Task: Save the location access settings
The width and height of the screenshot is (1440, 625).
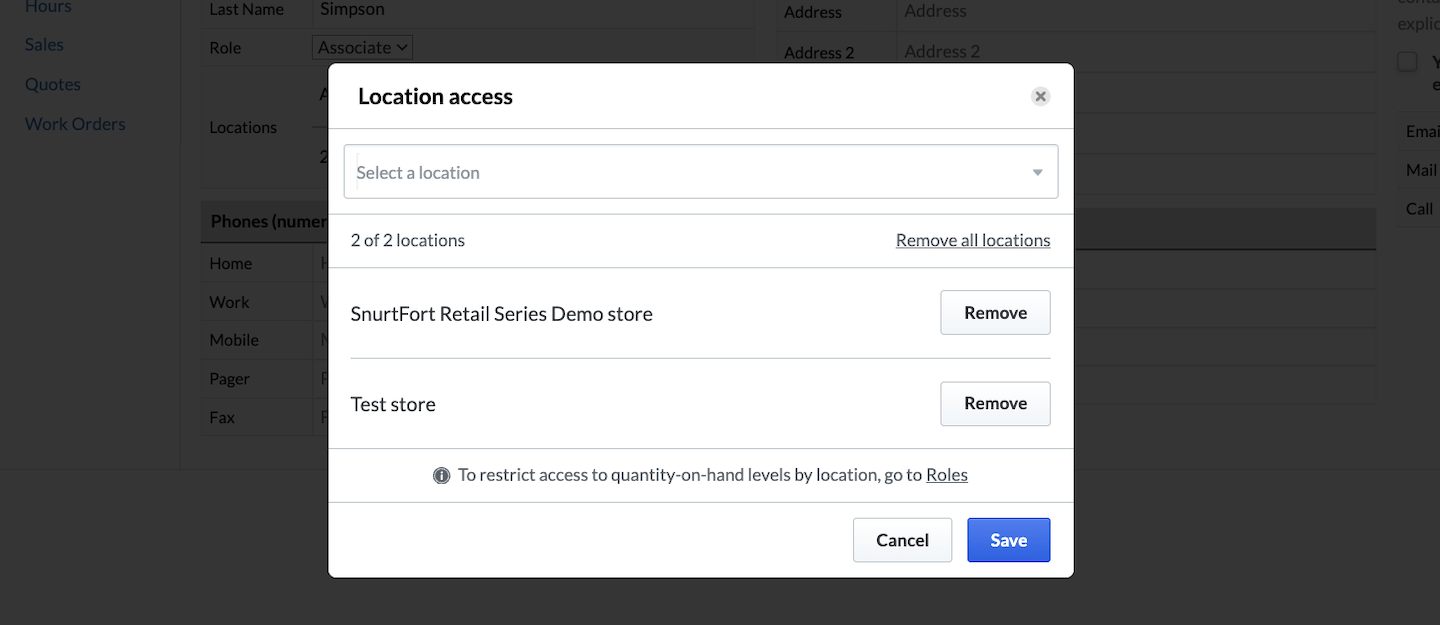Action: coord(1008,540)
